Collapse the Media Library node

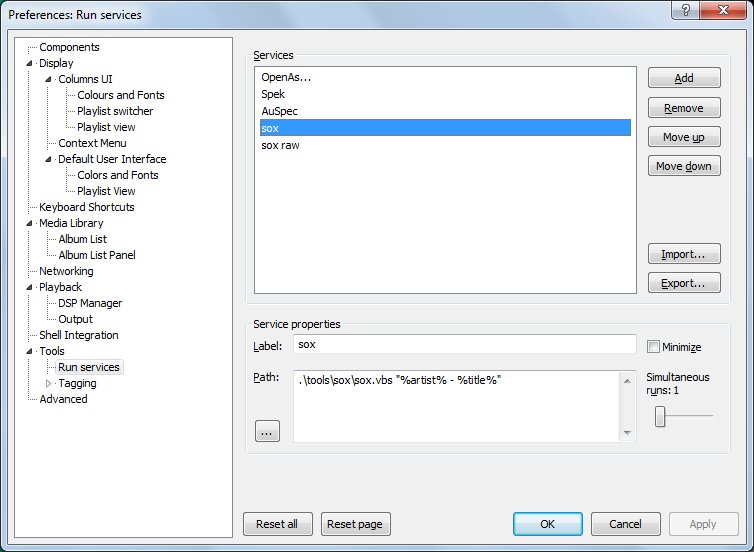(30, 223)
